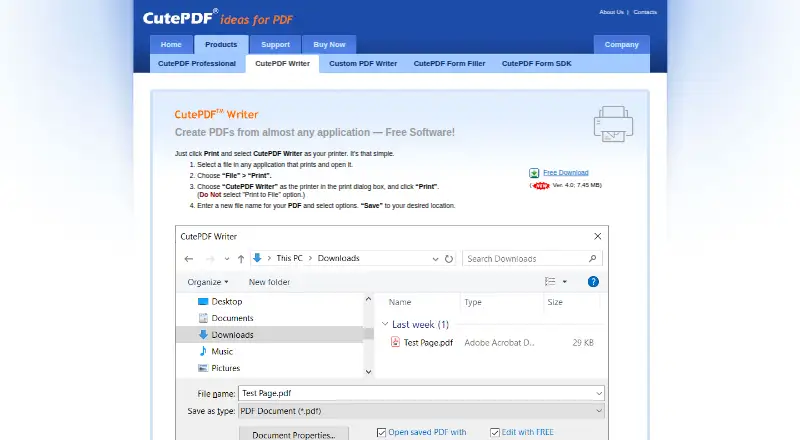
Task: Open the About Us link
Action: [x=611, y=12]
